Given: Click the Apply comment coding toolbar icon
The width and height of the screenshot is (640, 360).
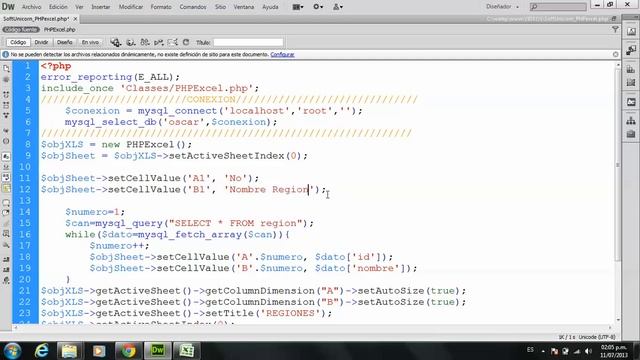Looking at the screenshot, I should (x=6, y=202).
